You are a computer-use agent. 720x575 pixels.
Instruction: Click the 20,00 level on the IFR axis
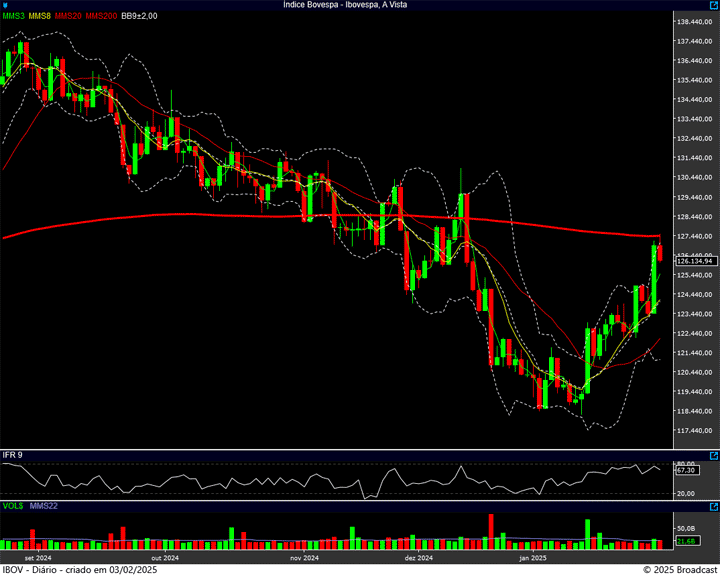(x=686, y=494)
